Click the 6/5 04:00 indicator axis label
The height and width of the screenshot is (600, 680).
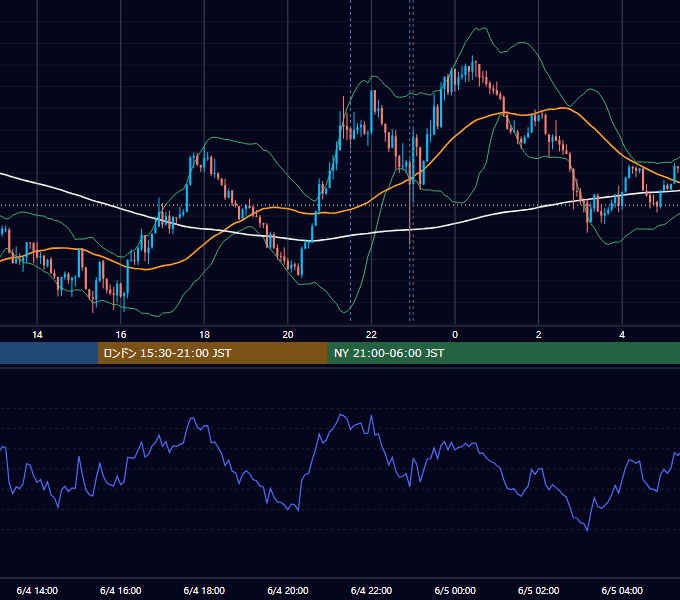click(x=622, y=591)
